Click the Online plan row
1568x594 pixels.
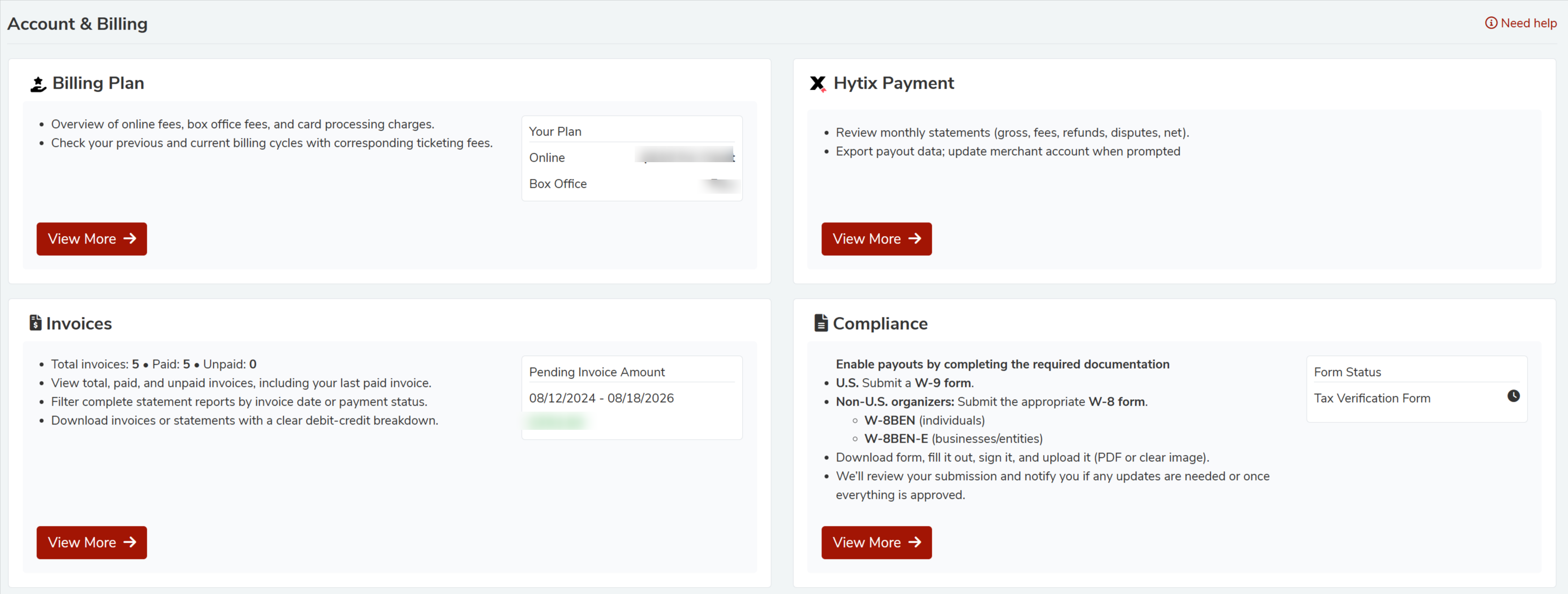click(x=546, y=158)
